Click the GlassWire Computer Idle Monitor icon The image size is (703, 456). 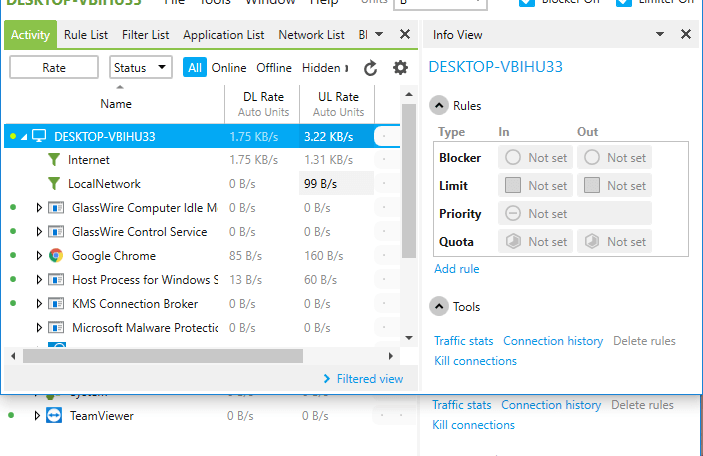tap(56, 208)
